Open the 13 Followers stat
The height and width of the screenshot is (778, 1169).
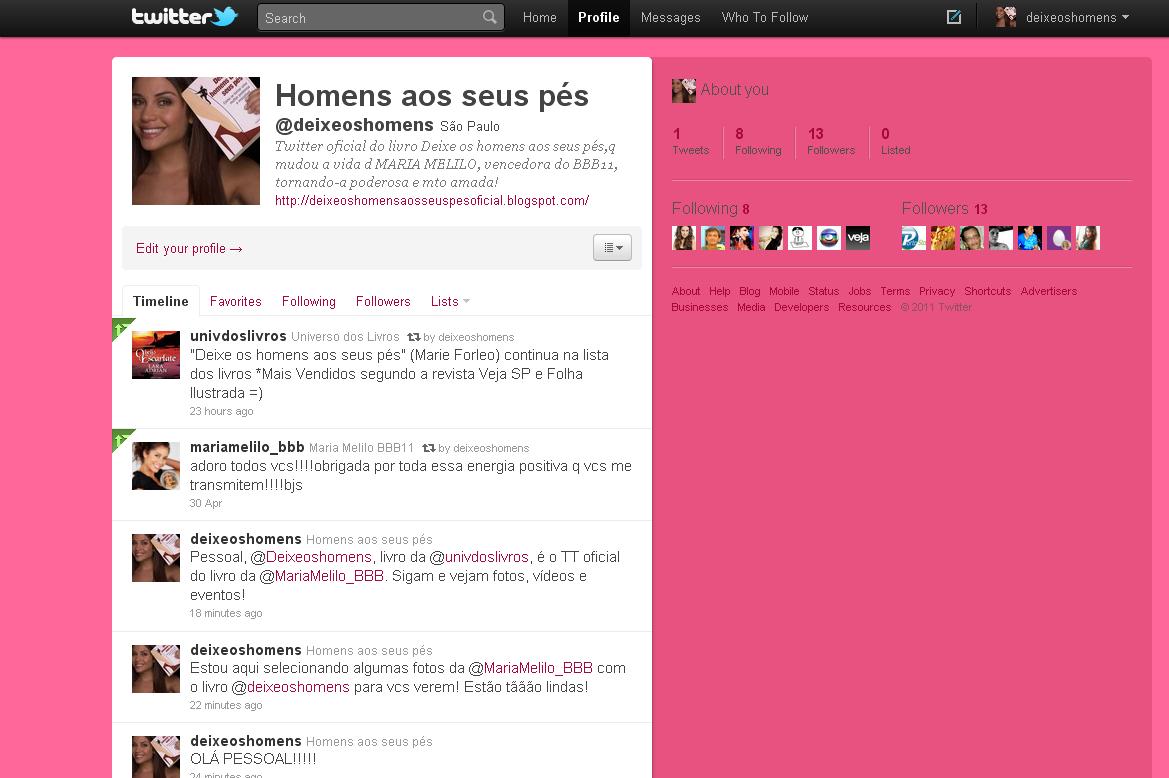tap(831, 142)
